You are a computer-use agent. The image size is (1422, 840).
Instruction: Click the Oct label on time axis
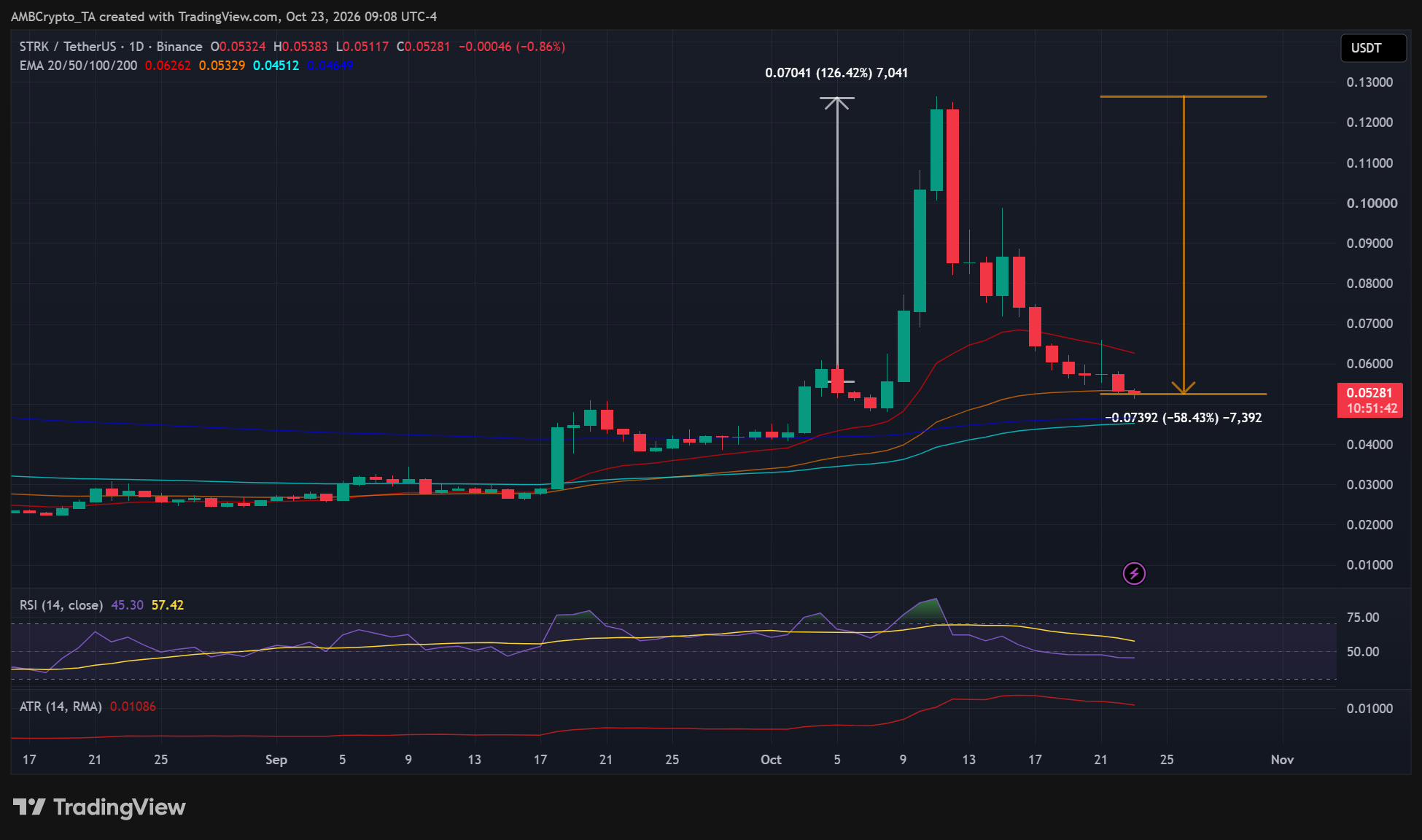click(771, 760)
